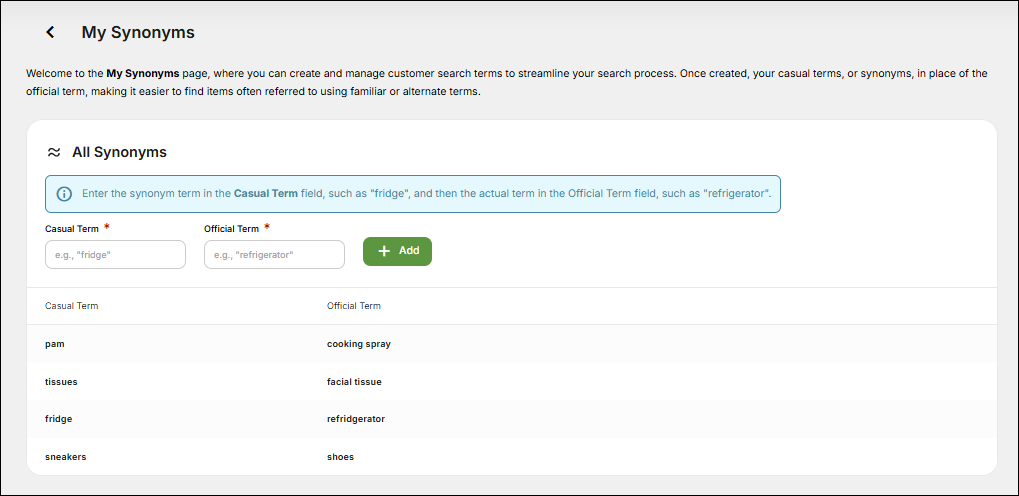The width and height of the screenshot is (1019, 496).
Task: Click the info icon in the hint banner
Action: coord(64,193)
